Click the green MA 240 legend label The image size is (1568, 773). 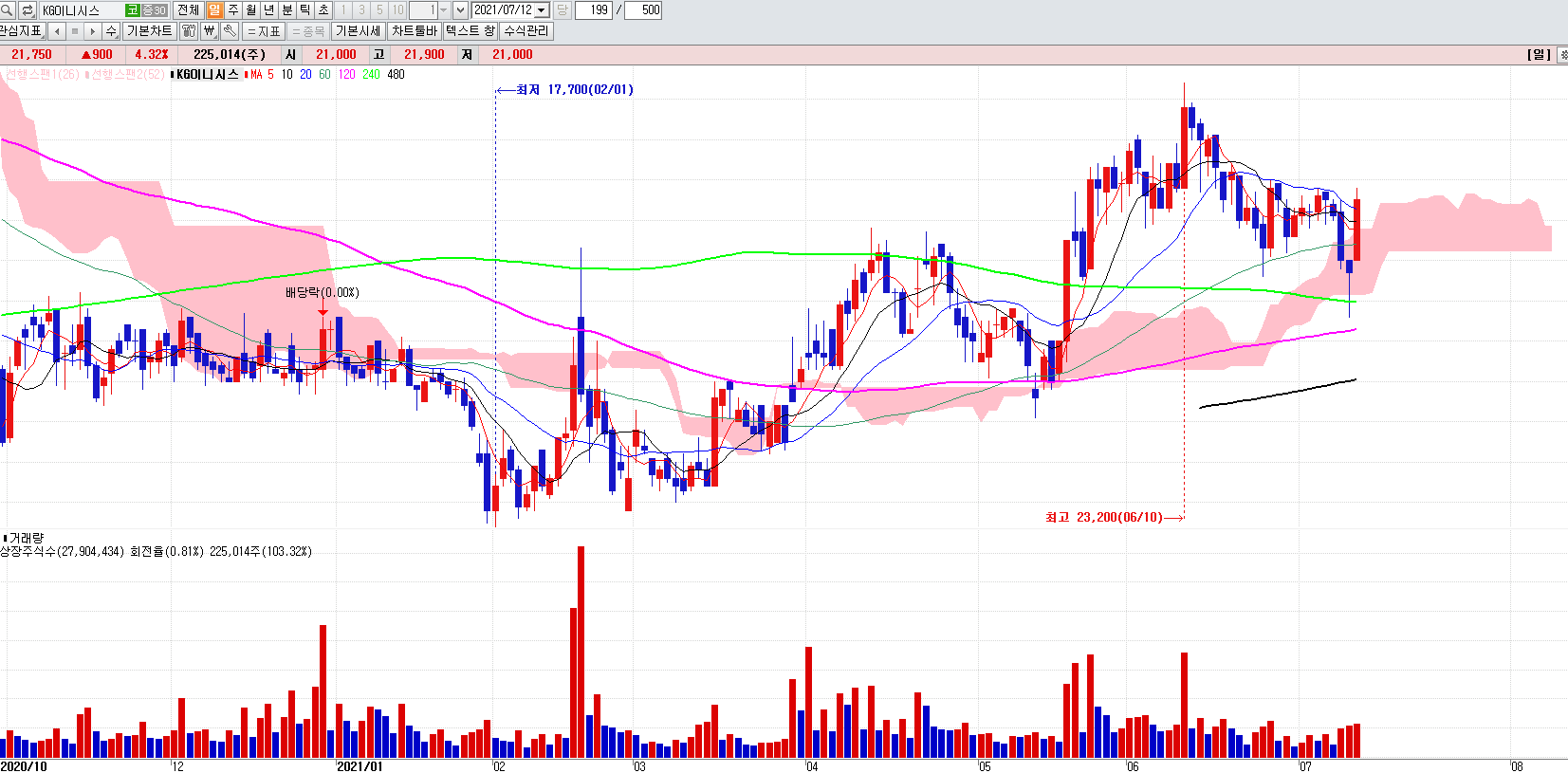[x=371, y=74]
